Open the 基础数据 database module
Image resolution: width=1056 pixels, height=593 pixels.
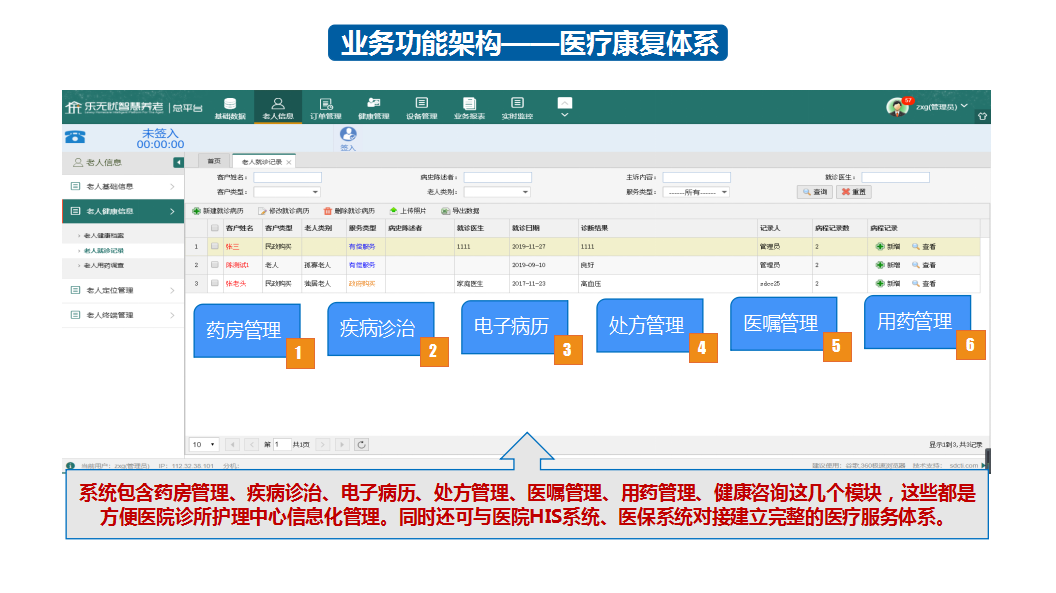[230, 108]
